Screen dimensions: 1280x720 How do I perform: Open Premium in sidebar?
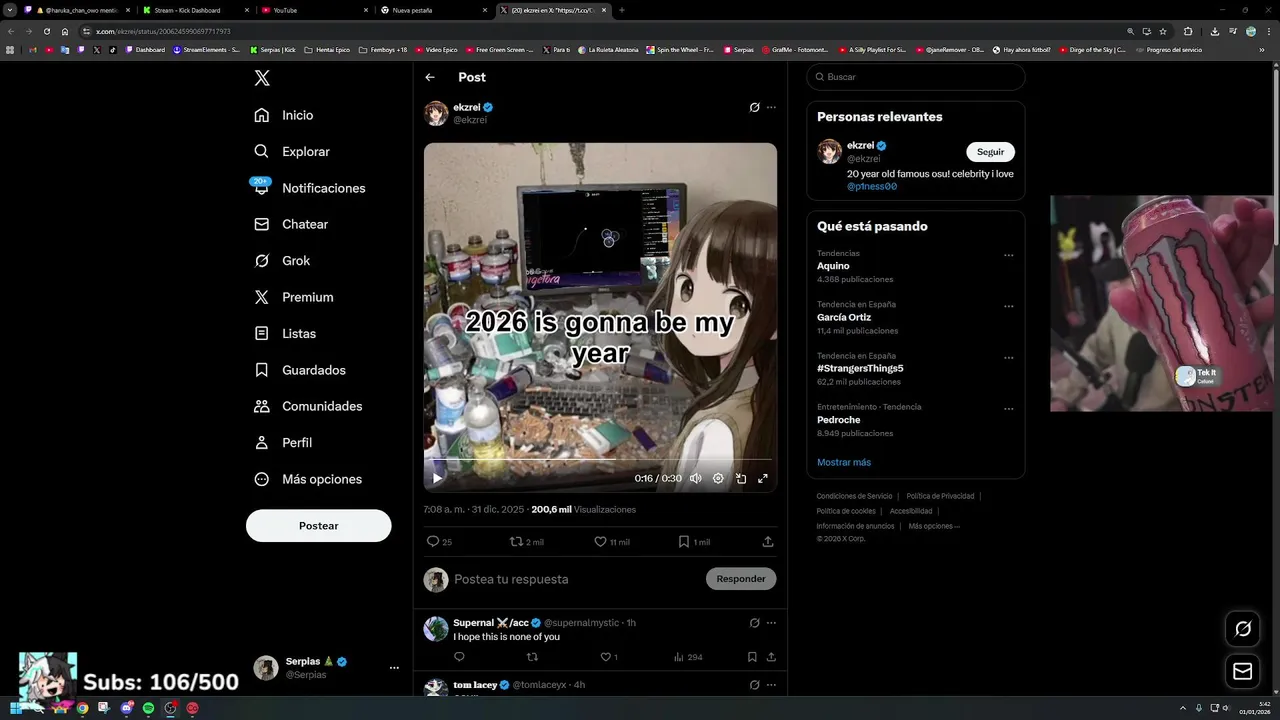[293, 297]
